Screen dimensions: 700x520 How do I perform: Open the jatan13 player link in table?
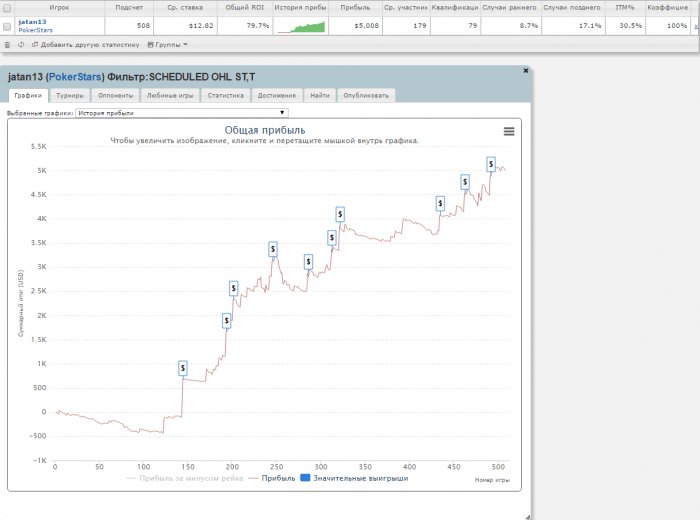click(x=32, y=22)
